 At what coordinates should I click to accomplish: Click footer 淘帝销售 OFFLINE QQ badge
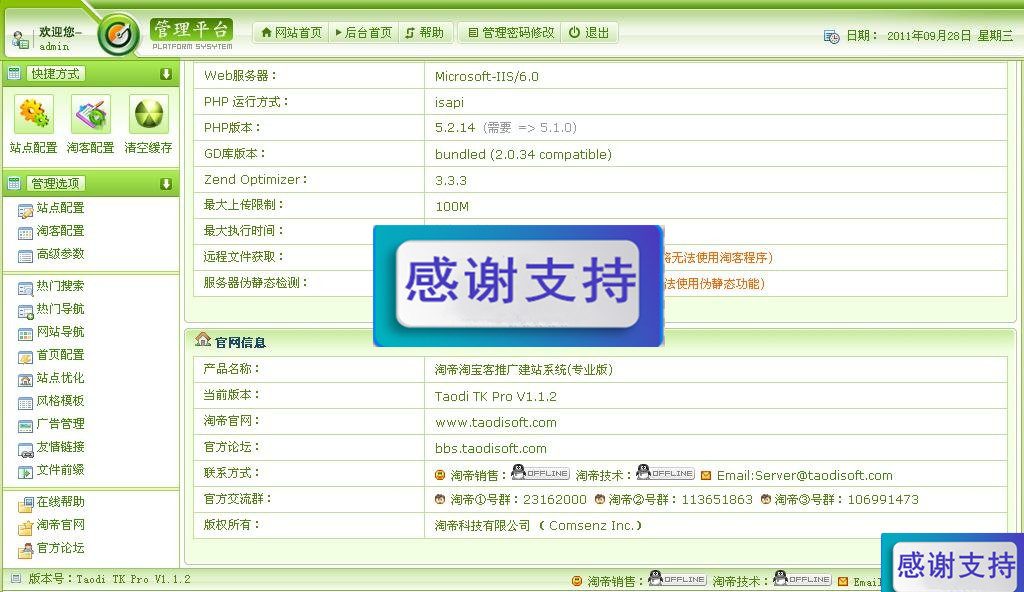(x=677, y=578)
